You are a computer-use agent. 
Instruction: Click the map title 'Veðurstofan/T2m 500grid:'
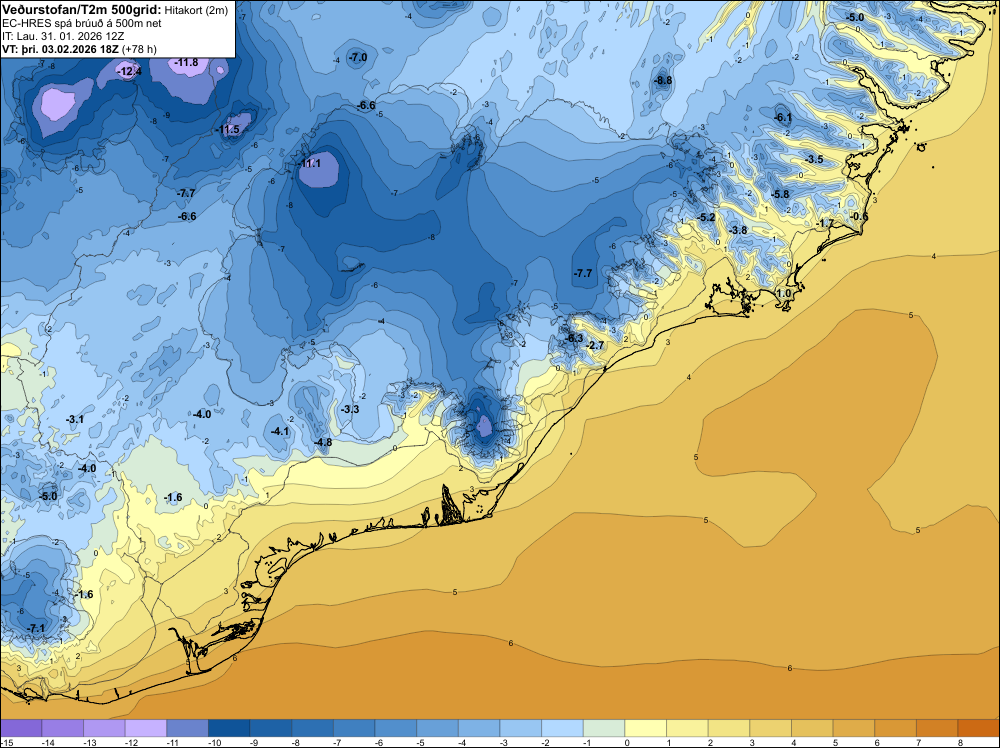click(x=82, y=10)
